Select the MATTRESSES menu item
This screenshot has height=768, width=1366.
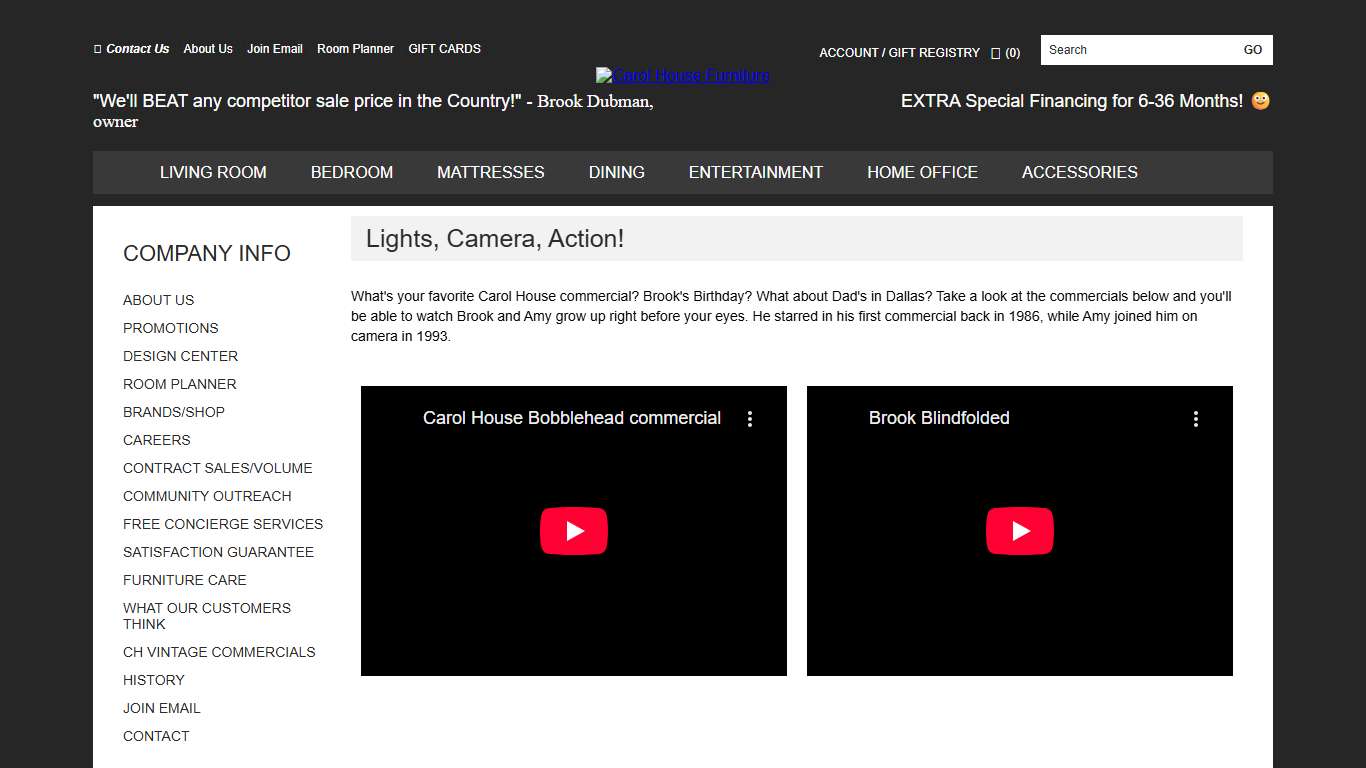490,172
